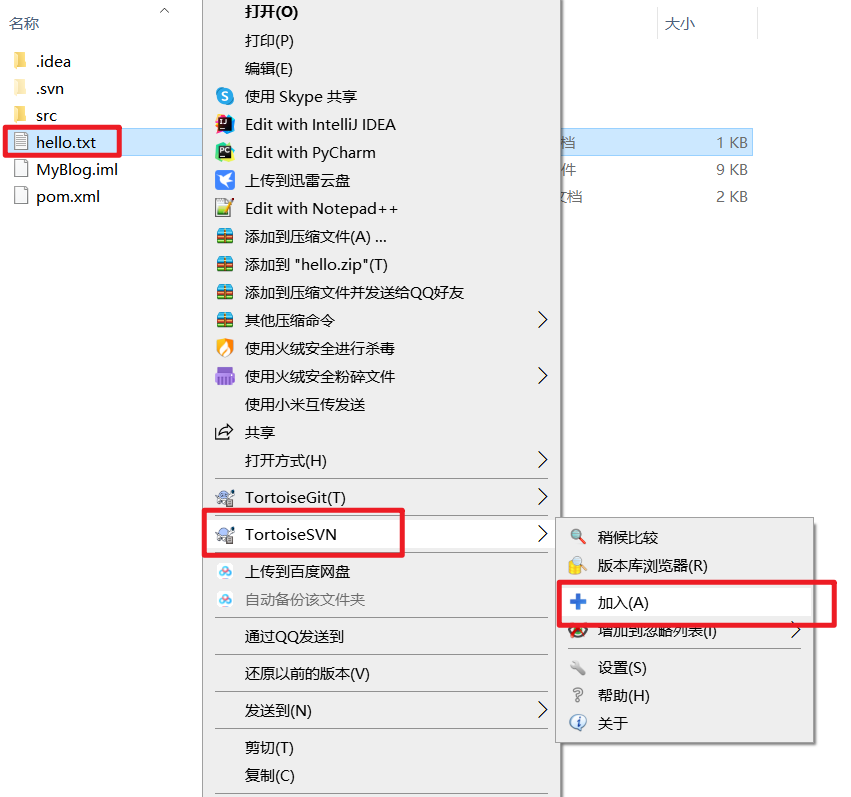Expand the 发送到(N) submenu arrow
Viewport: 851px width, 797px height.
[x=542, y=710]
